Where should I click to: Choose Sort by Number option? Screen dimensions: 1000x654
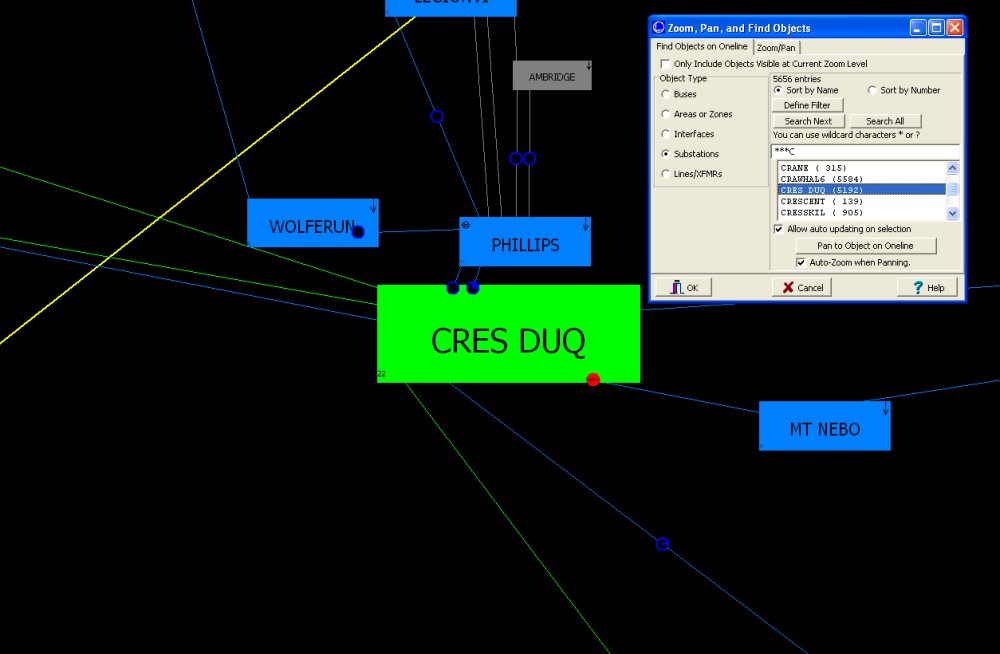pyautogui.click(x=872, y=90)
